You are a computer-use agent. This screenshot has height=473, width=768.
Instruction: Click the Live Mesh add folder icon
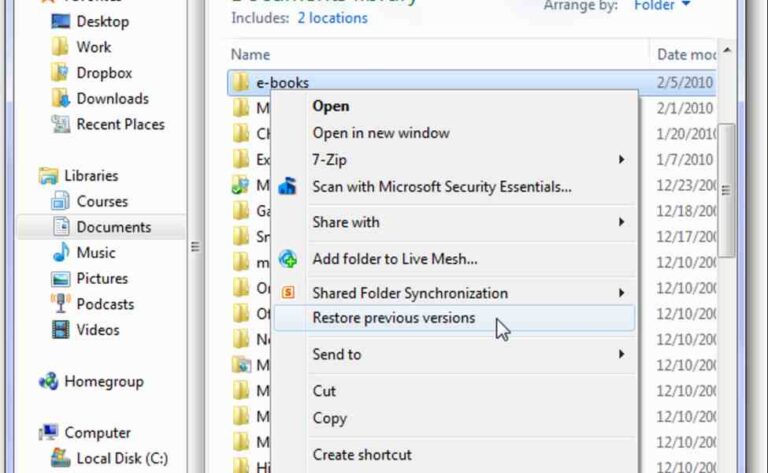[x=288, y=259]
